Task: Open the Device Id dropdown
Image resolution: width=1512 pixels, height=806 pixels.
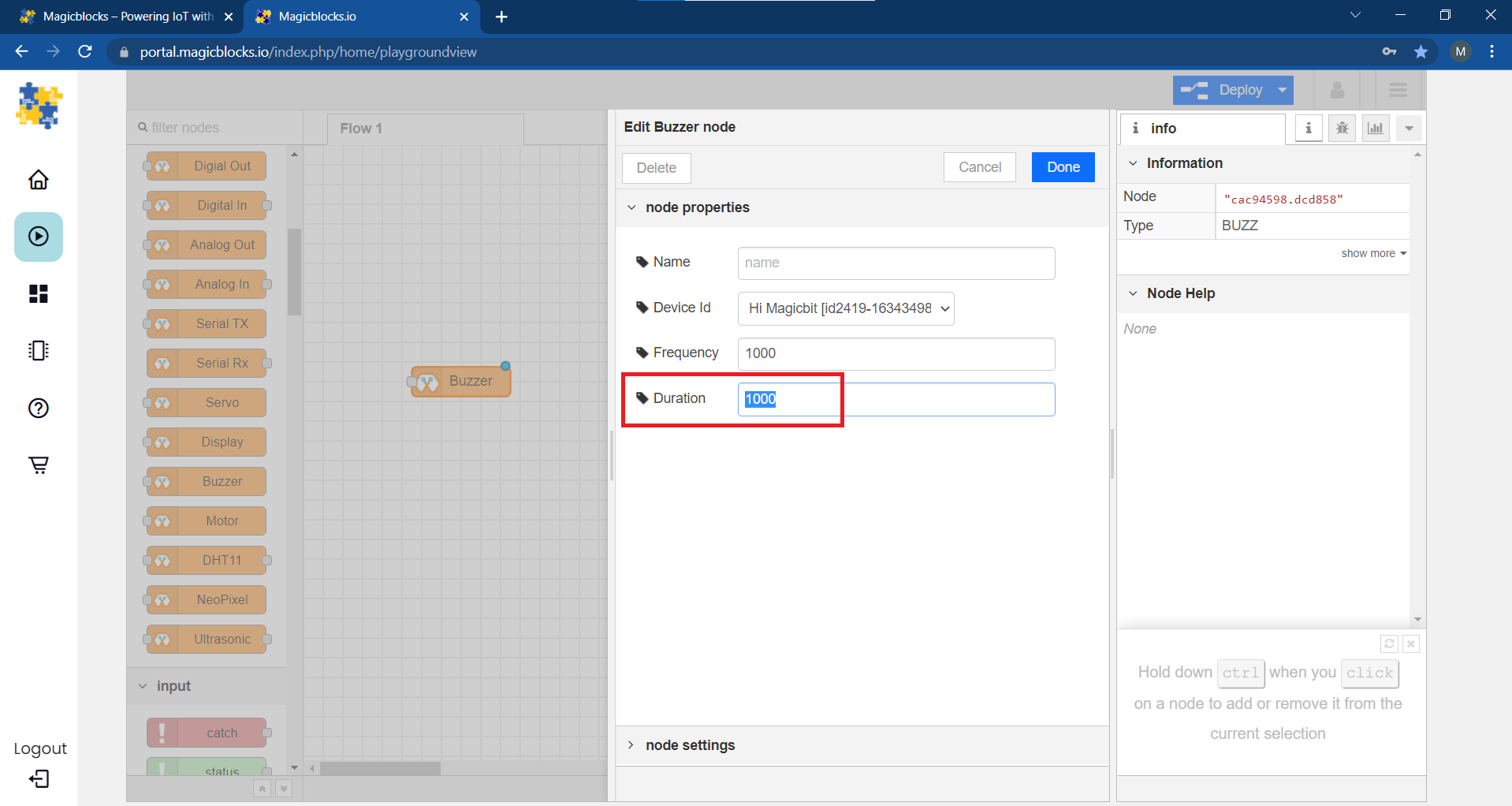Action: click(845, 308)
